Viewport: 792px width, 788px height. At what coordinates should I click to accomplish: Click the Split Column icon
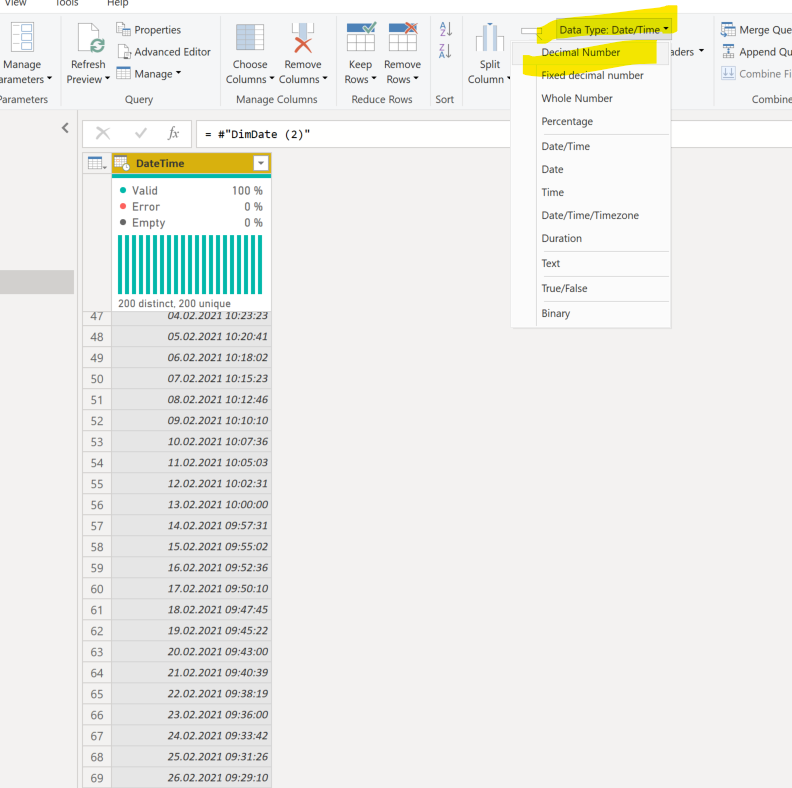(x=489, y=37)
